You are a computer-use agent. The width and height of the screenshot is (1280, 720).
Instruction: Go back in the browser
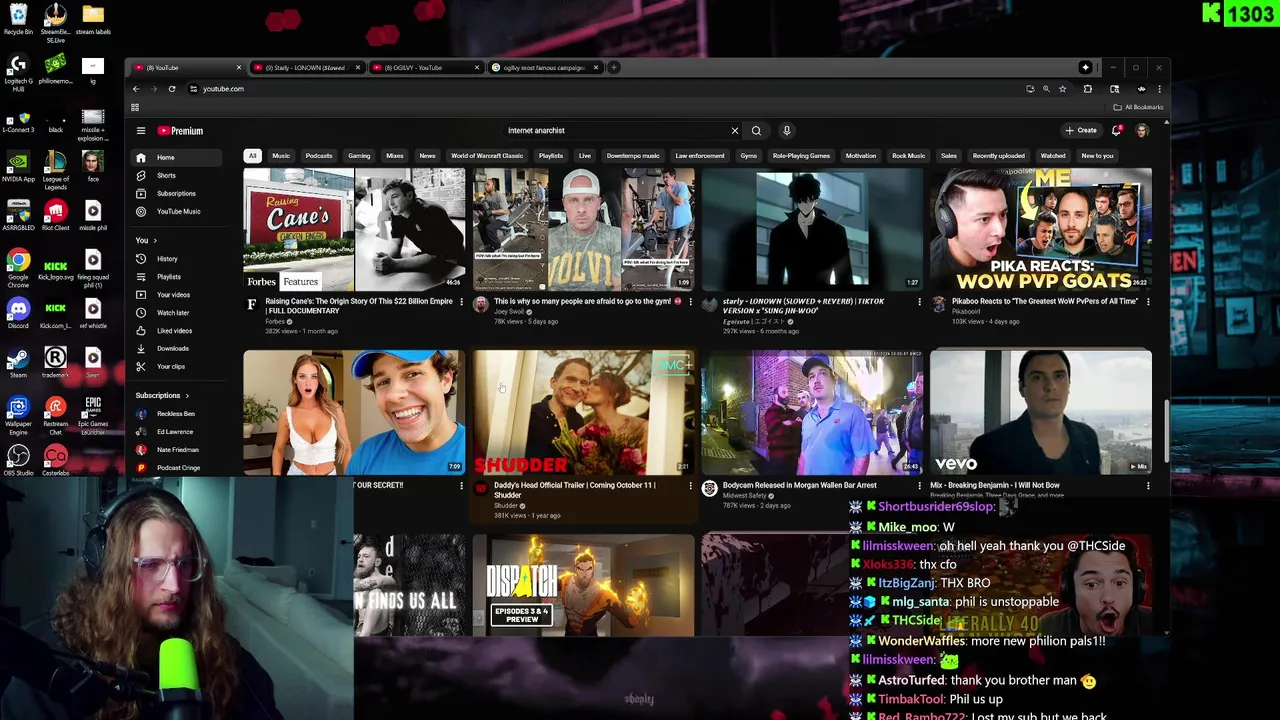click(x=136, y=89)
